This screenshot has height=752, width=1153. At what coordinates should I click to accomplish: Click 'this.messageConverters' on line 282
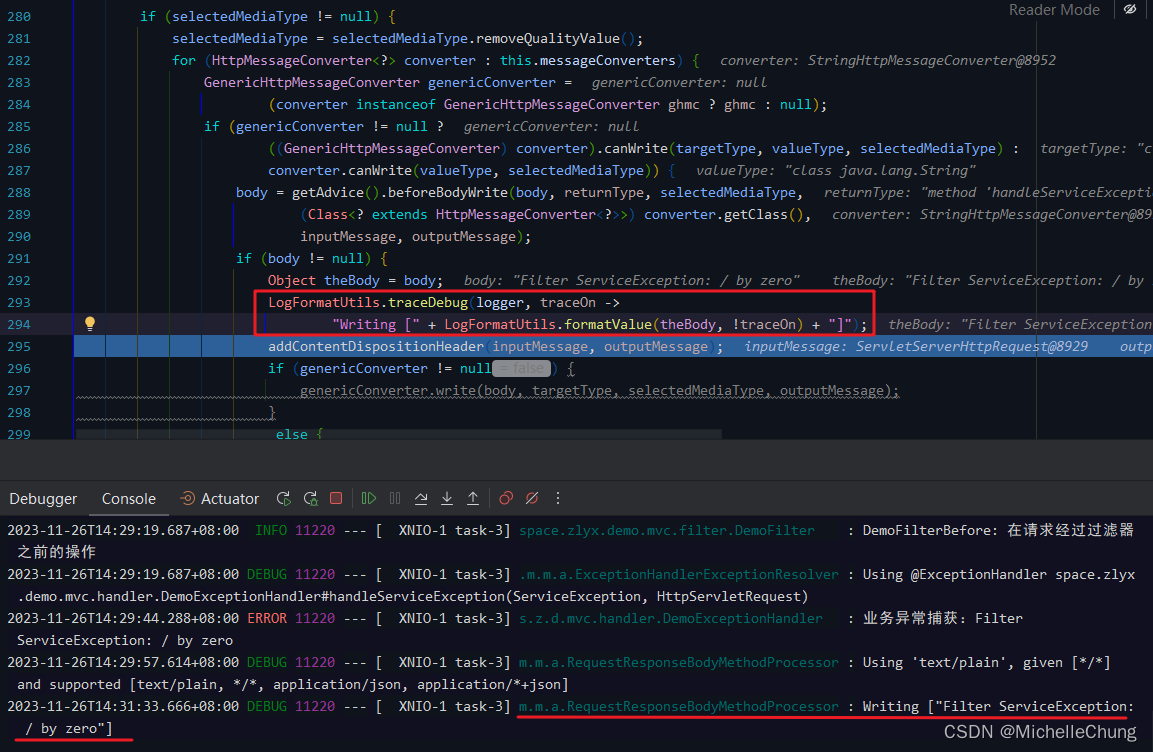[x=588, y=60]
